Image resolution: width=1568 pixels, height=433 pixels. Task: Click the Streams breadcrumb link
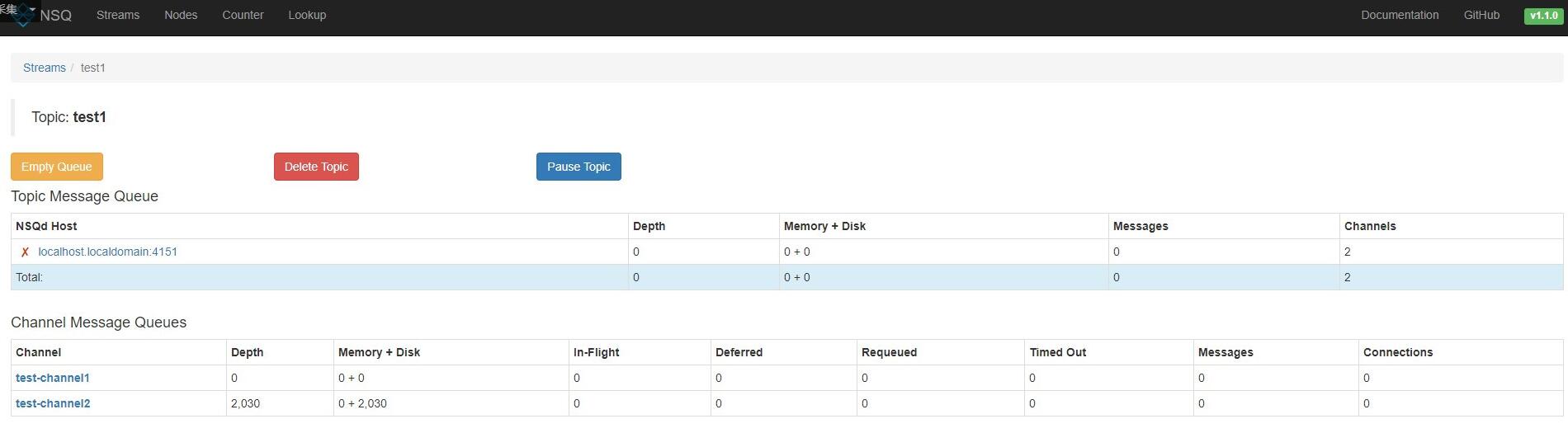(45, 68)
